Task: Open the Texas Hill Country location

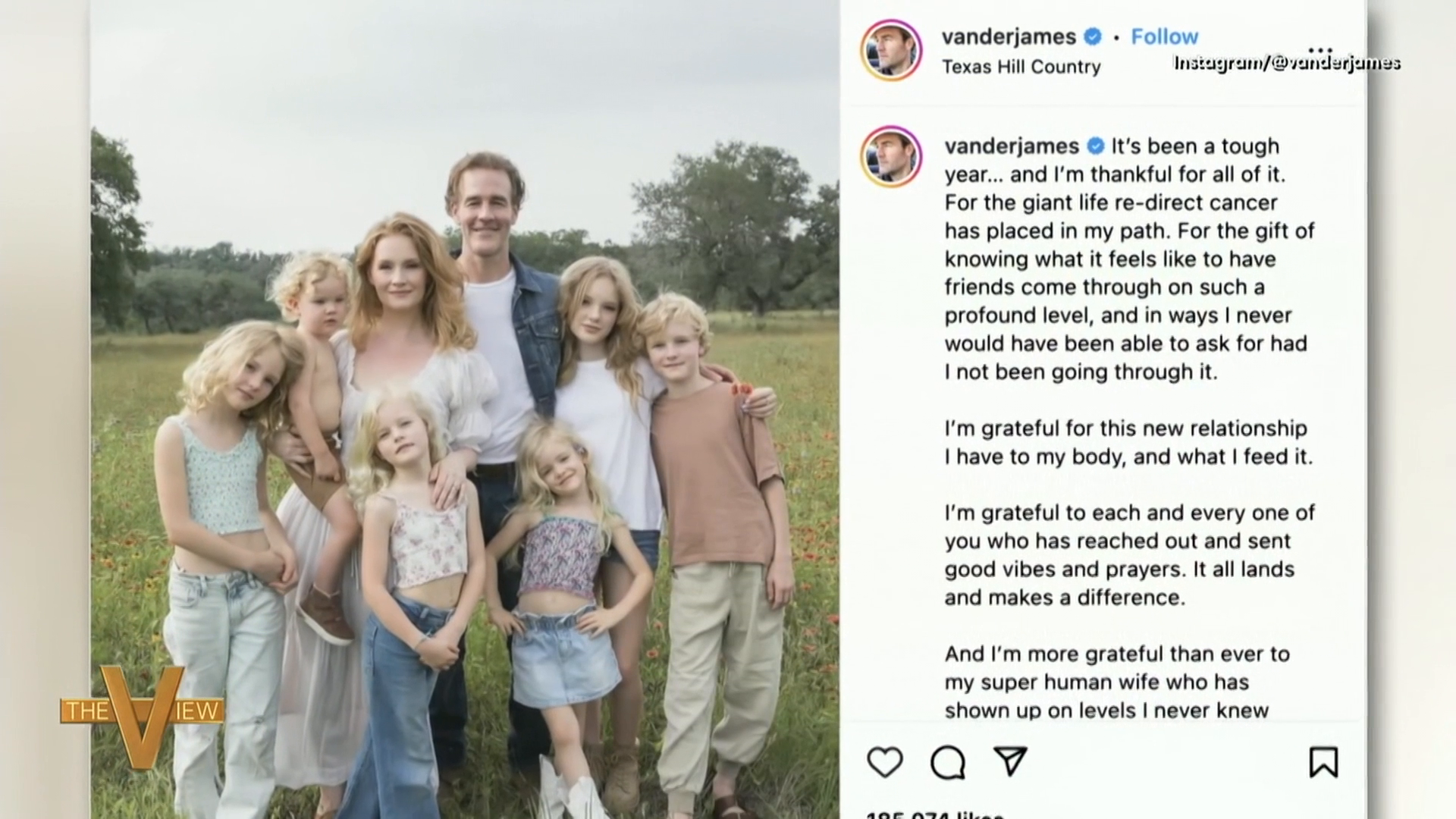Action: click(1021, 67)
